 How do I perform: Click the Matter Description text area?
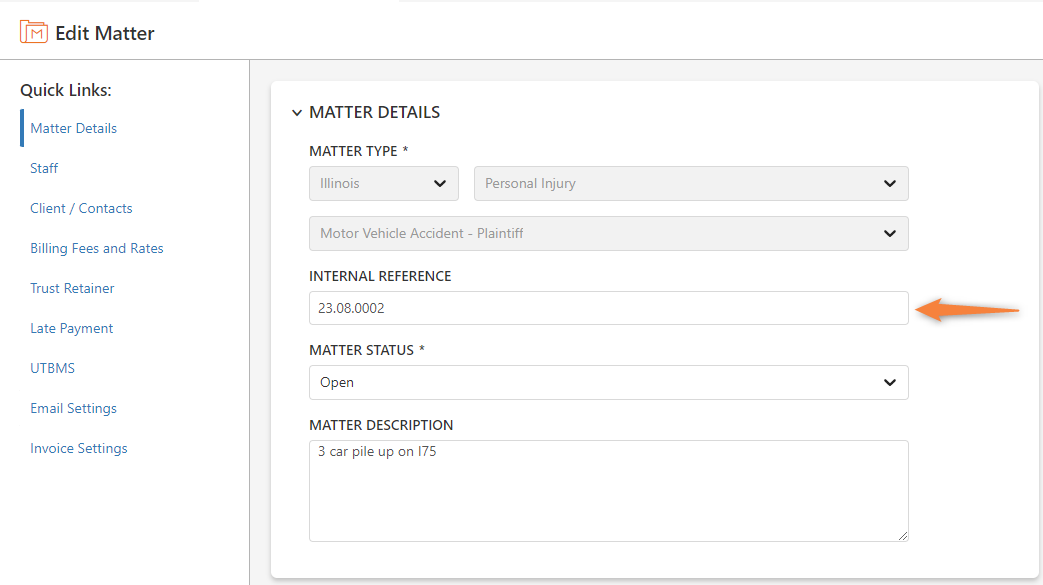pos(609,490)
